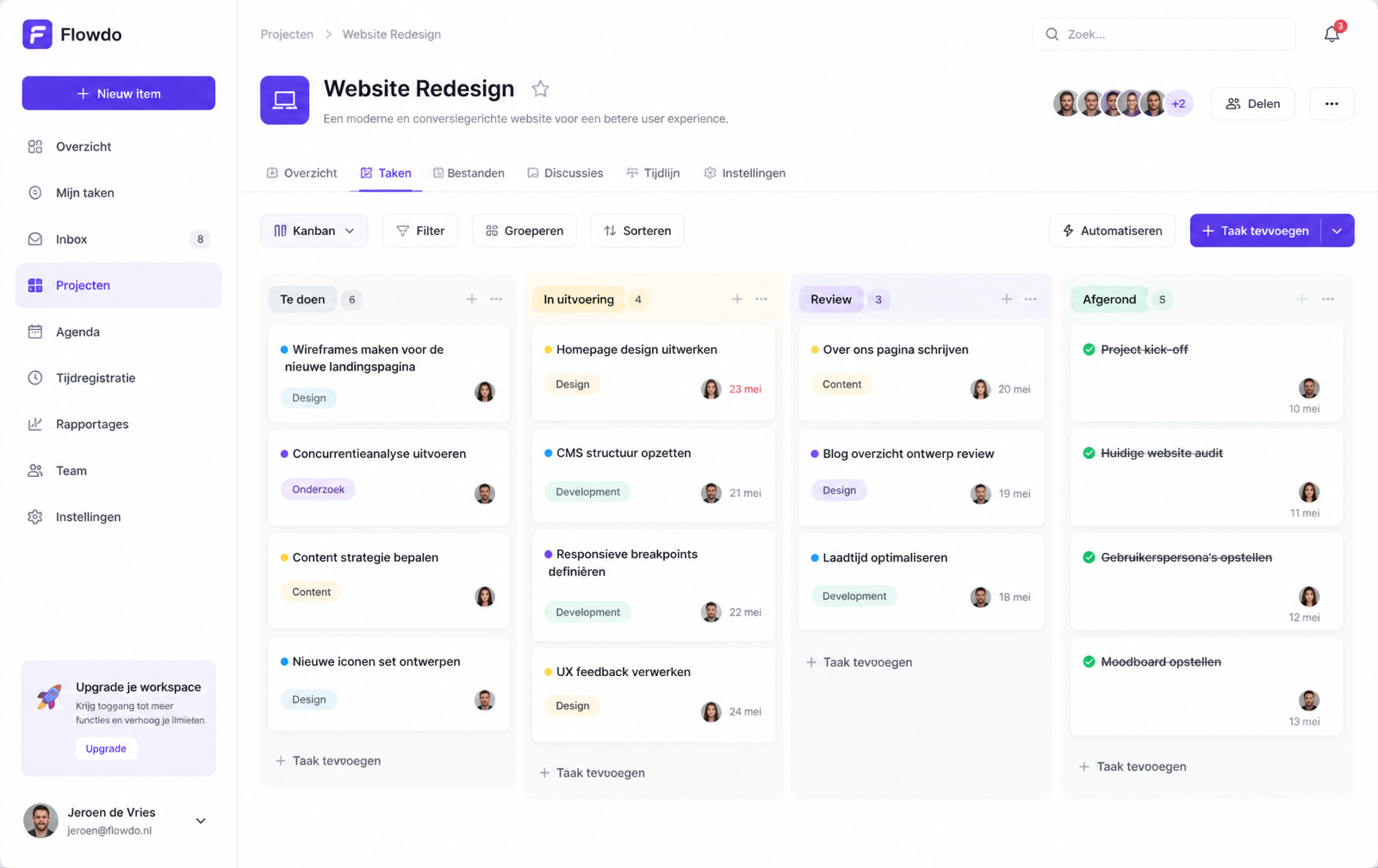This screenshot has width=1378, height=868.
Task: Open the notifications bell
Action: (1331, 34)
